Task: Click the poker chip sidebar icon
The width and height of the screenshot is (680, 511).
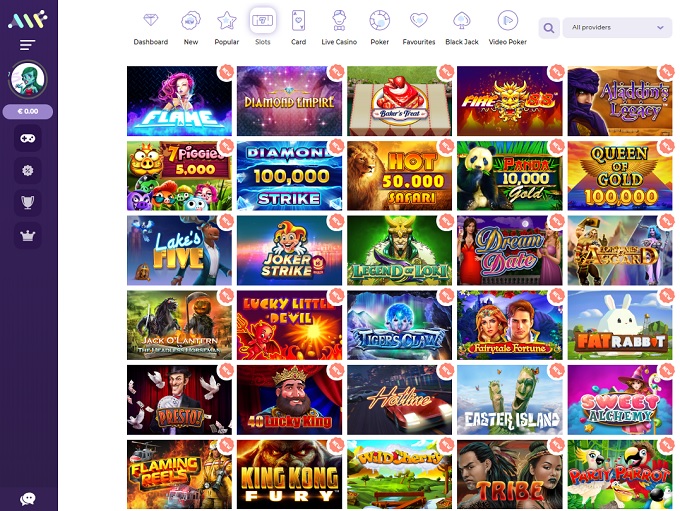Action: pyautogui.click(x=28, y=170)
